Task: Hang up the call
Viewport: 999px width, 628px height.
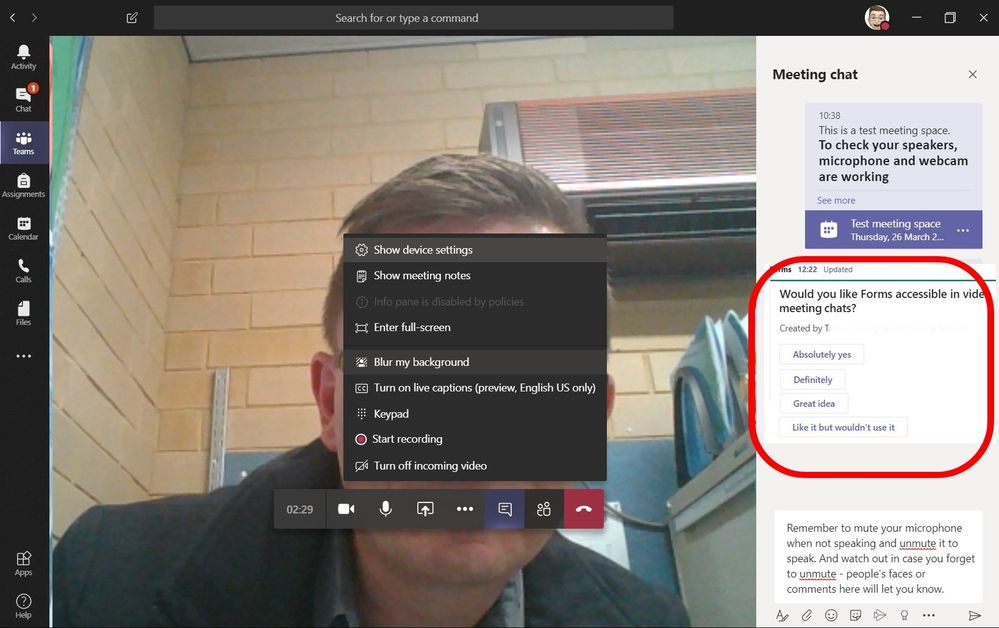Action: pyautogui.click(x=584, y=509)
